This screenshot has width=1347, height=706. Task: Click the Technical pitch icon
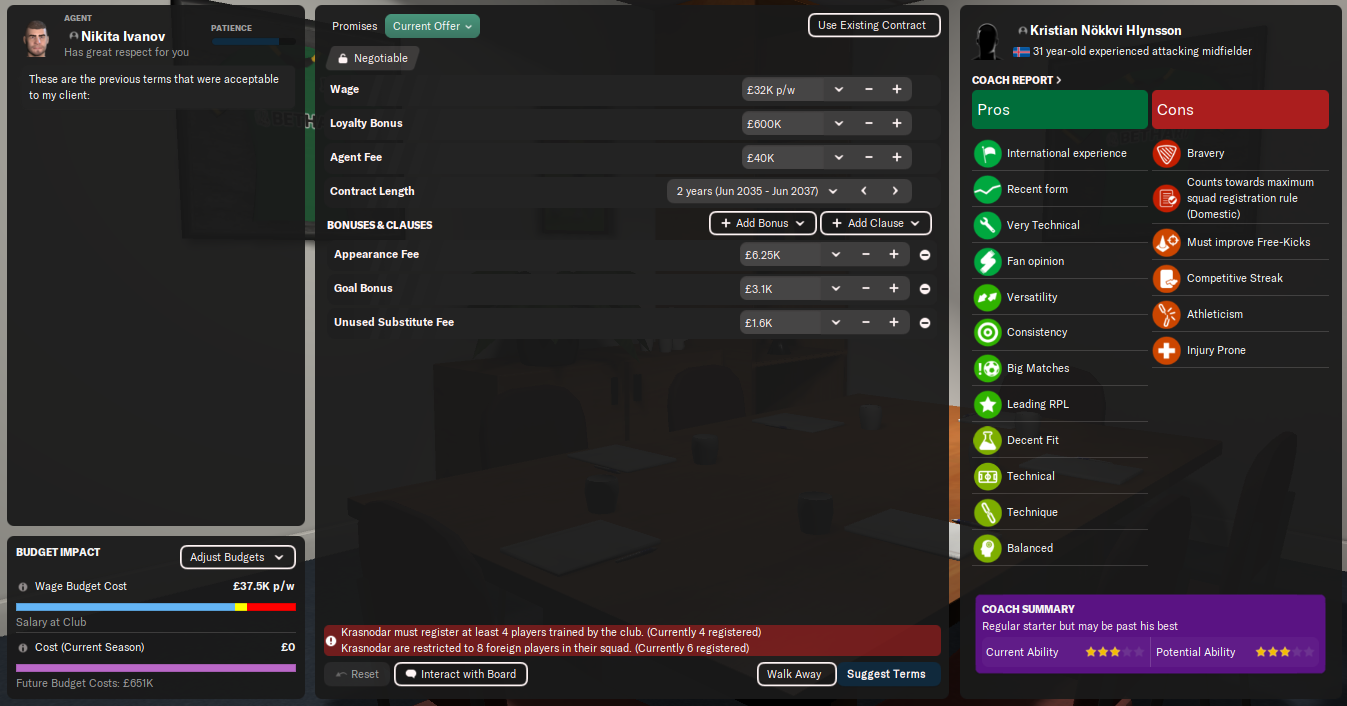[988, 476]
